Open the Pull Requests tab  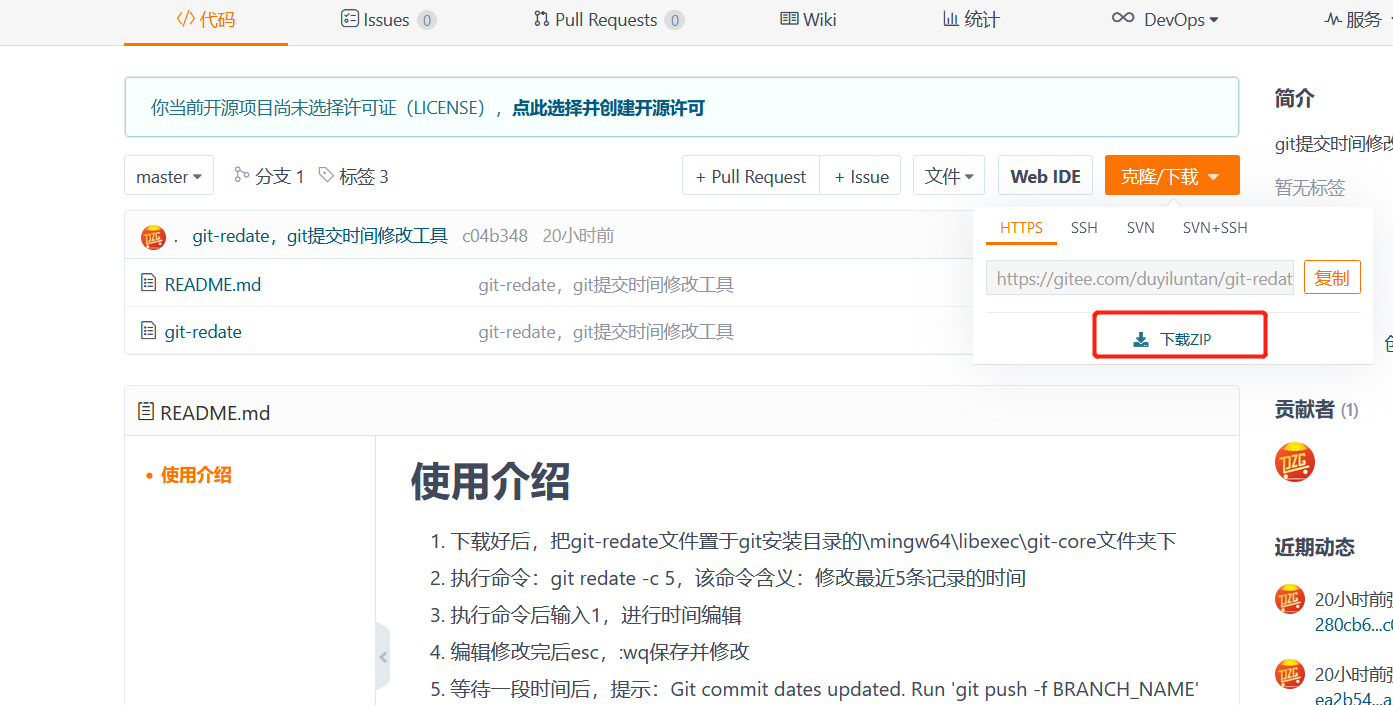click(x=608, y=19)
